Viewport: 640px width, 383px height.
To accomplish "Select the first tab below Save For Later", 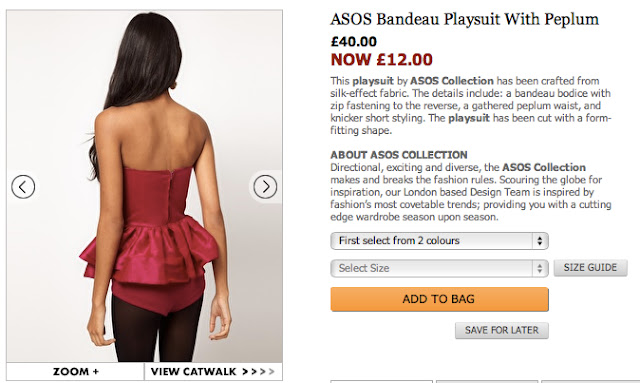I will click(x=381, y=381).
